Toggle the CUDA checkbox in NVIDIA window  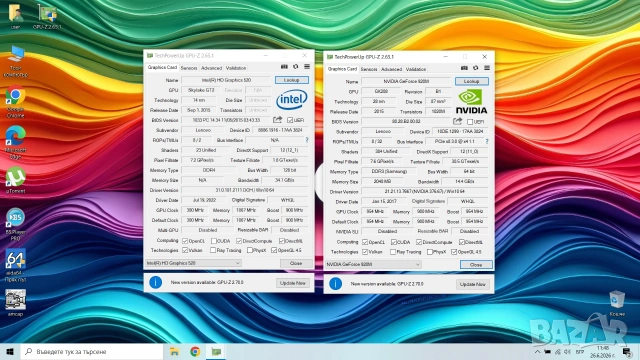tap(393, 242)
